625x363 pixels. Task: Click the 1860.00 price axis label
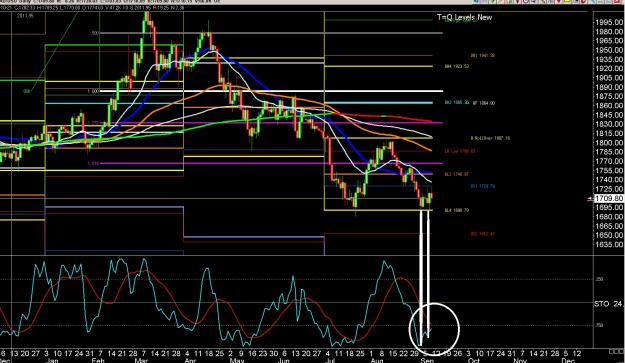click(610, 106)
